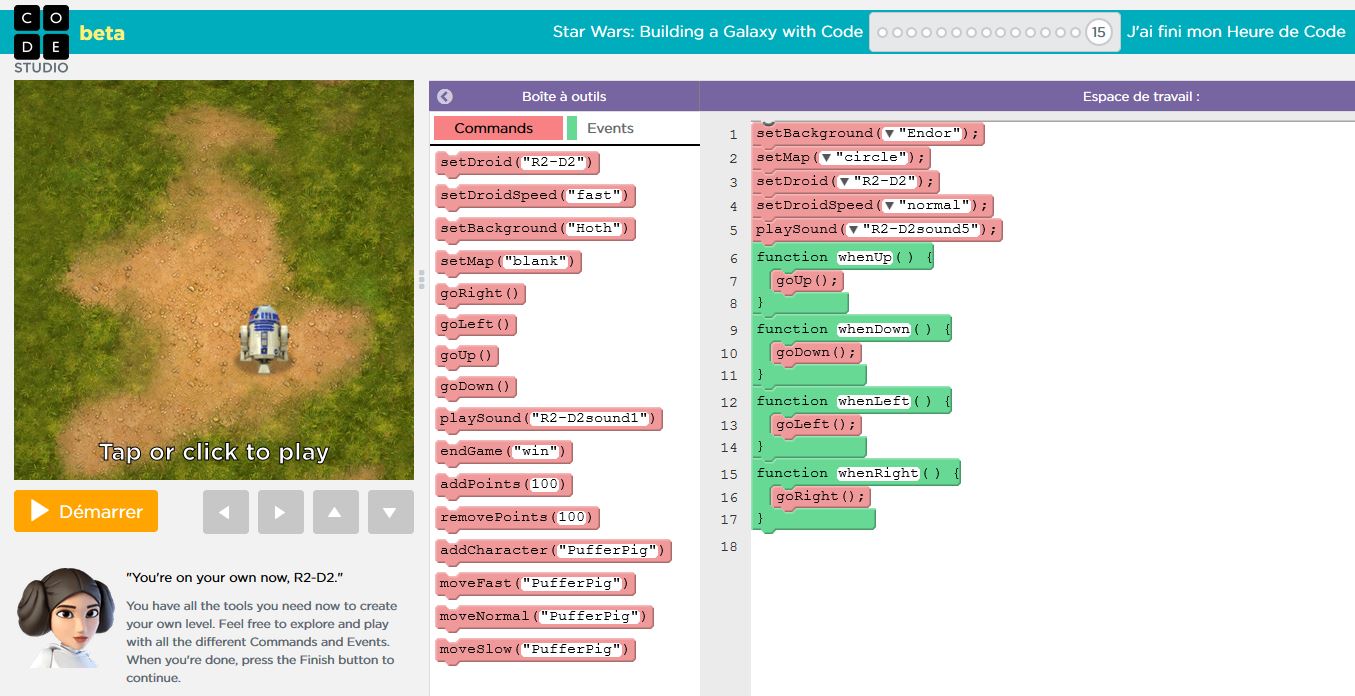Click the "Boîte à outils" header
1355x696 pixels.
click(564, 97)
